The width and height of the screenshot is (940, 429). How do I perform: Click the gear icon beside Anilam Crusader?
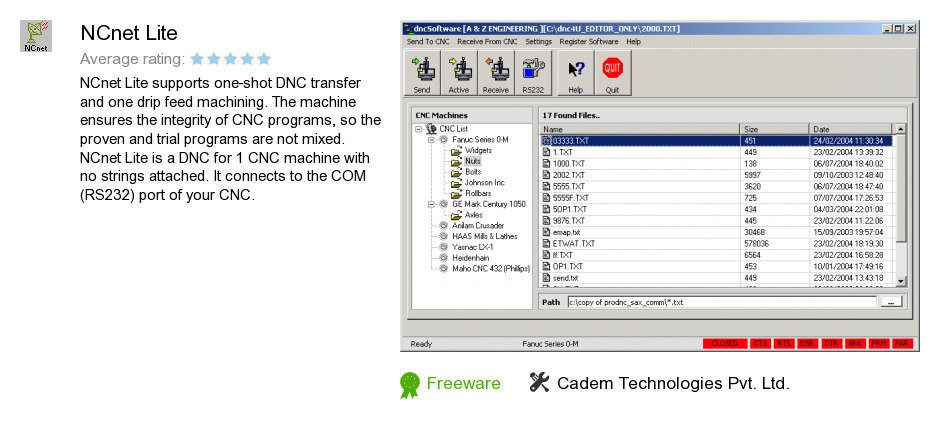click(x=444, y=226)
